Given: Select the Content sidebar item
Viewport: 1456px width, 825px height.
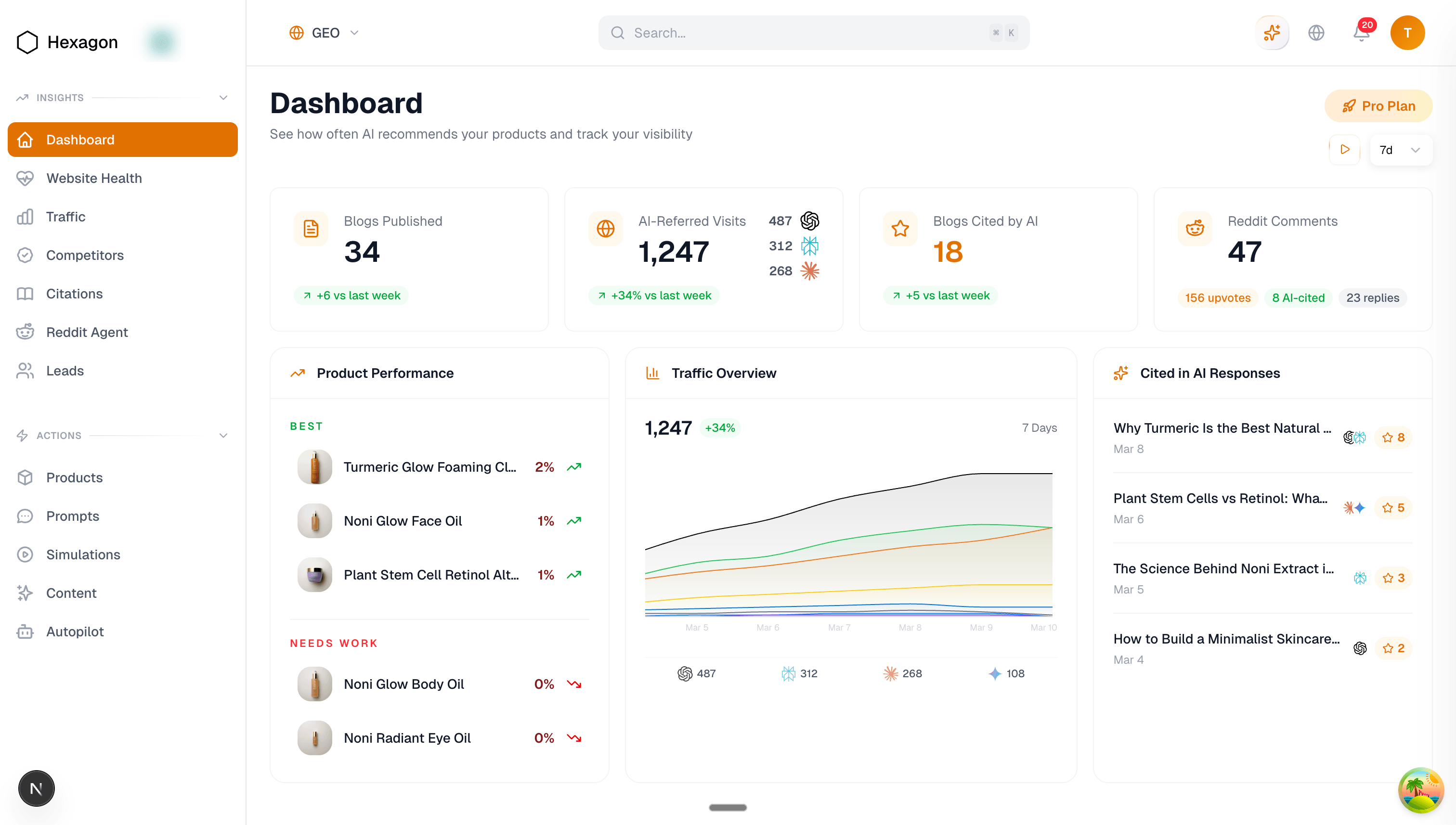Looking at the screenshot, I should coord(71,593).
